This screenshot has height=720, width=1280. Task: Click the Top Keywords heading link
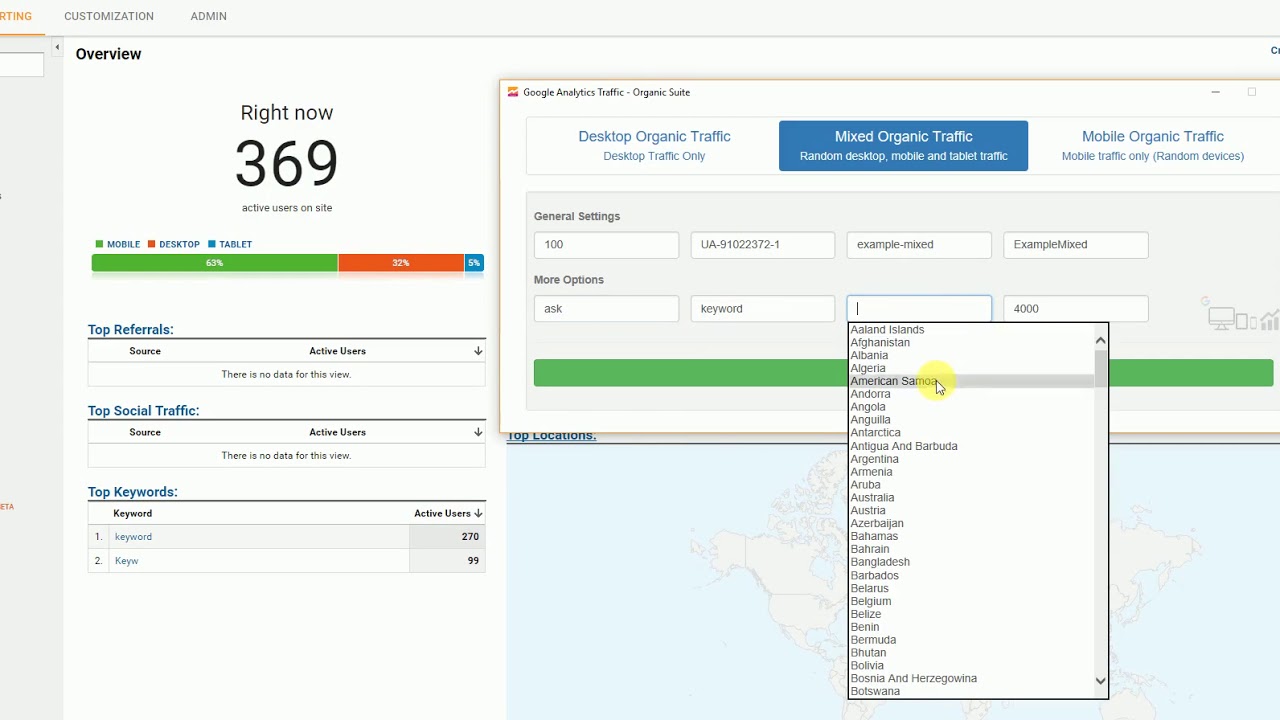coord(132,492)
